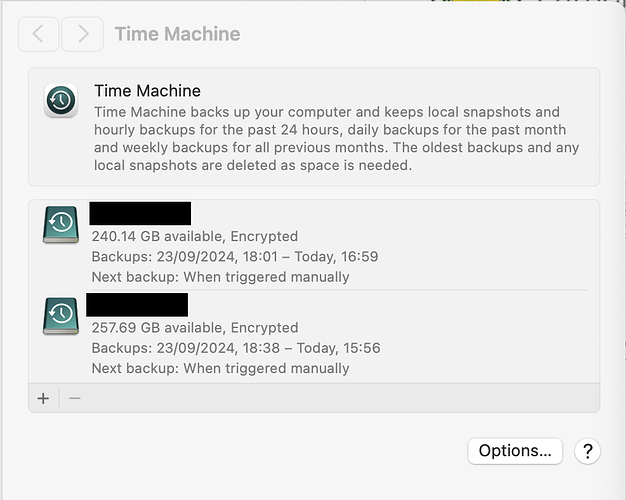Click second disk's "Next backup: When triggered manually"
This screenshot has width=626, height=500.
pos(220,368)
